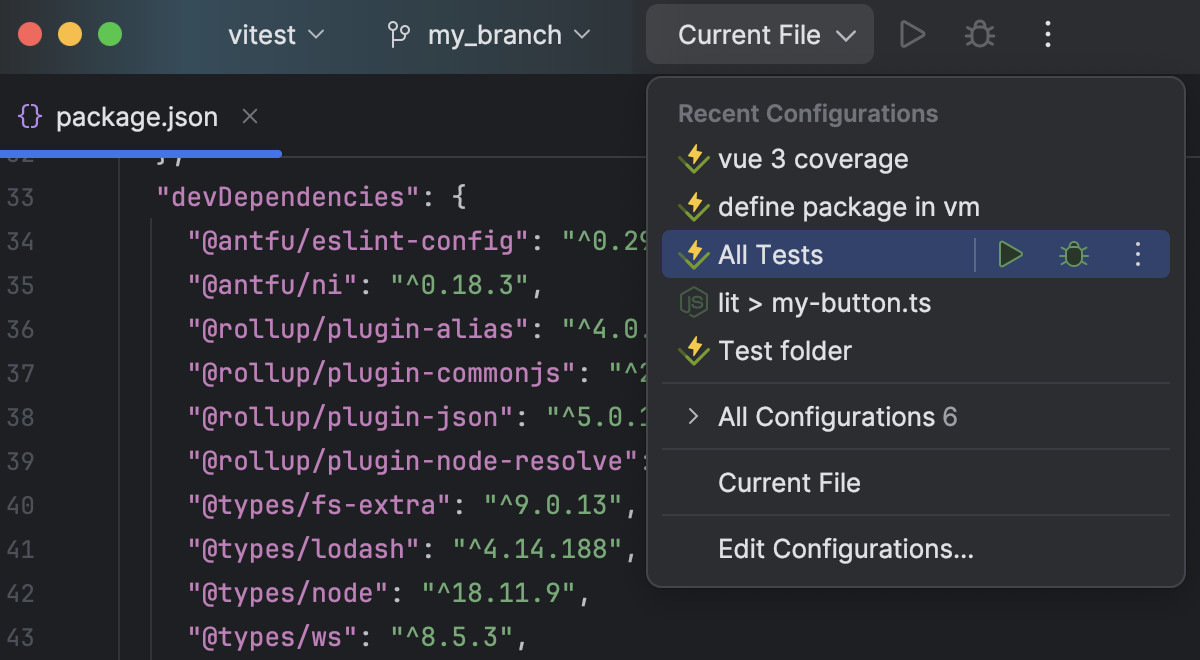Click line number 33 in the gutter

[x=20, y=197]
